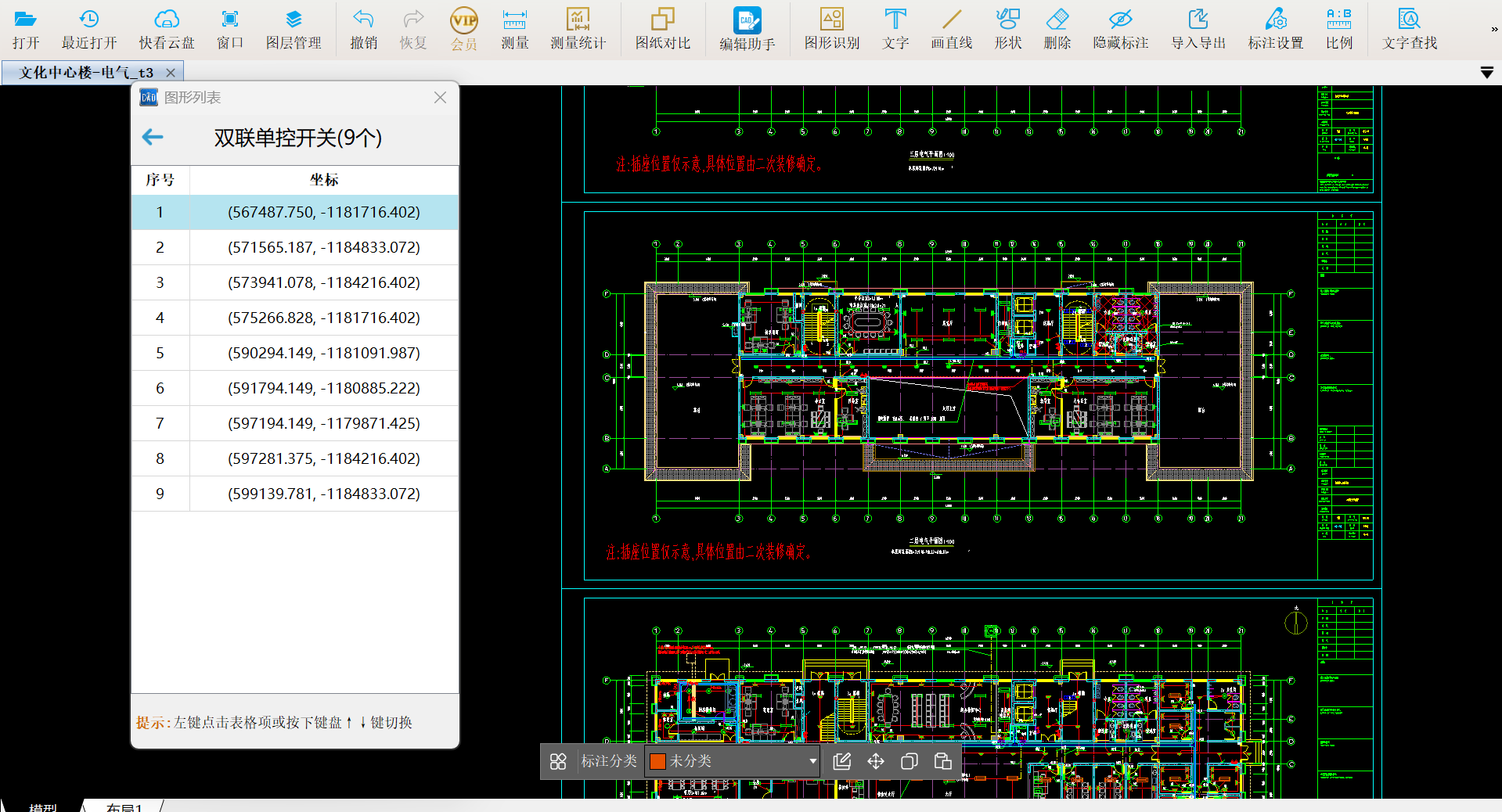Viewport: 1502px width, 812px height.
Task: Open the Shape Recognition (图形识别) tool
Action: click(x=831, y=28)
